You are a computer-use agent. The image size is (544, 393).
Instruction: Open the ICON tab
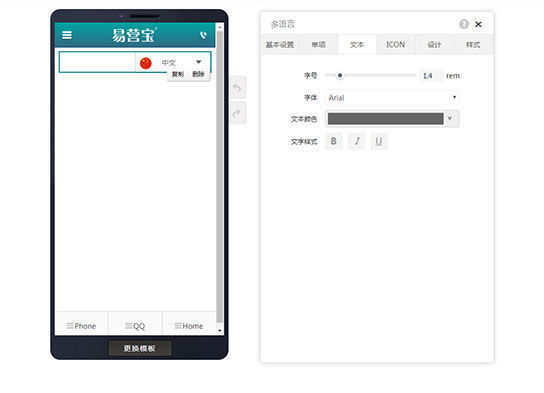(x=396, y=44)
